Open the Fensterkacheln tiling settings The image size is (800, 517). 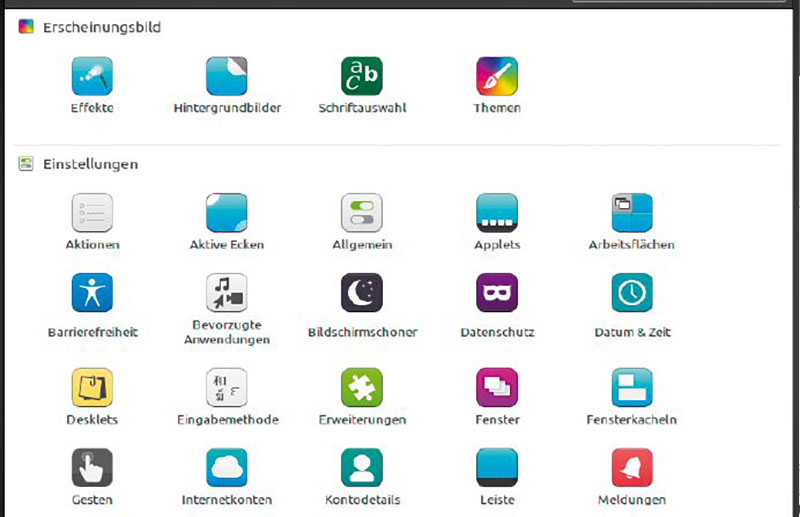point(632,387)
